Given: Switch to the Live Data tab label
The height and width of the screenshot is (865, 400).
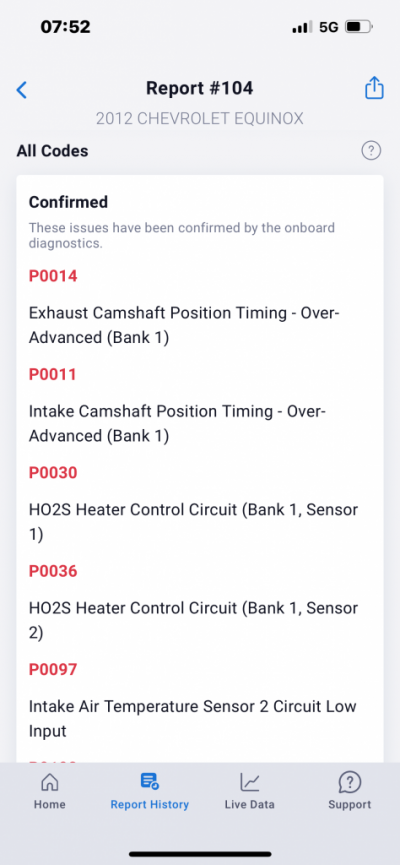Looking at the screenshot, I should pyautogui.click(x=249, y=804).
